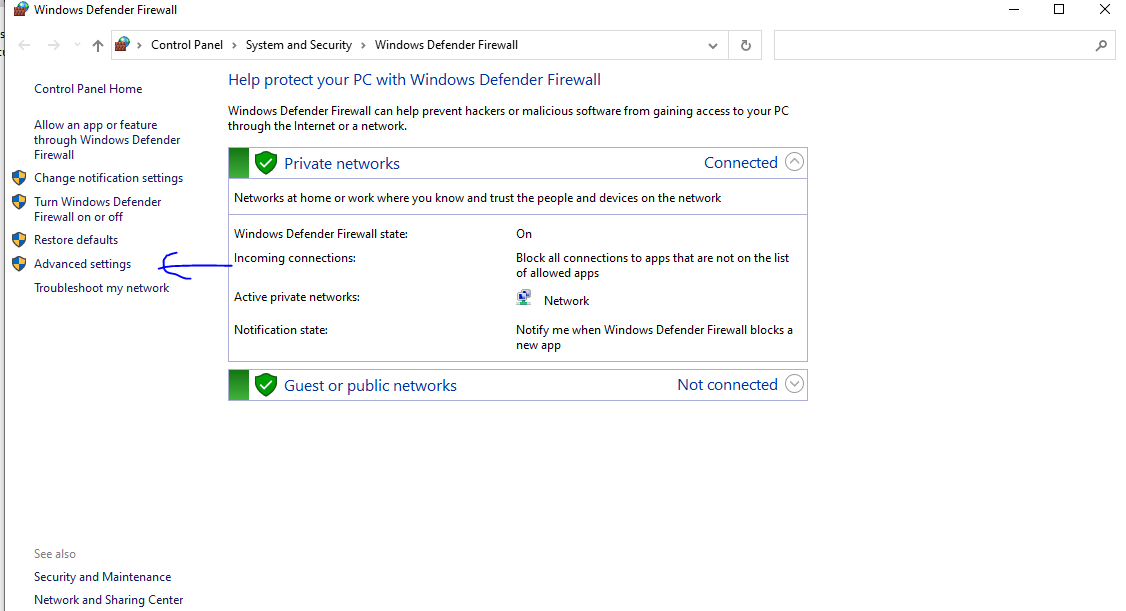Collapse the Private networks section
The width and height of the screenshot is (1126, 611).
[x=794, y=162]
